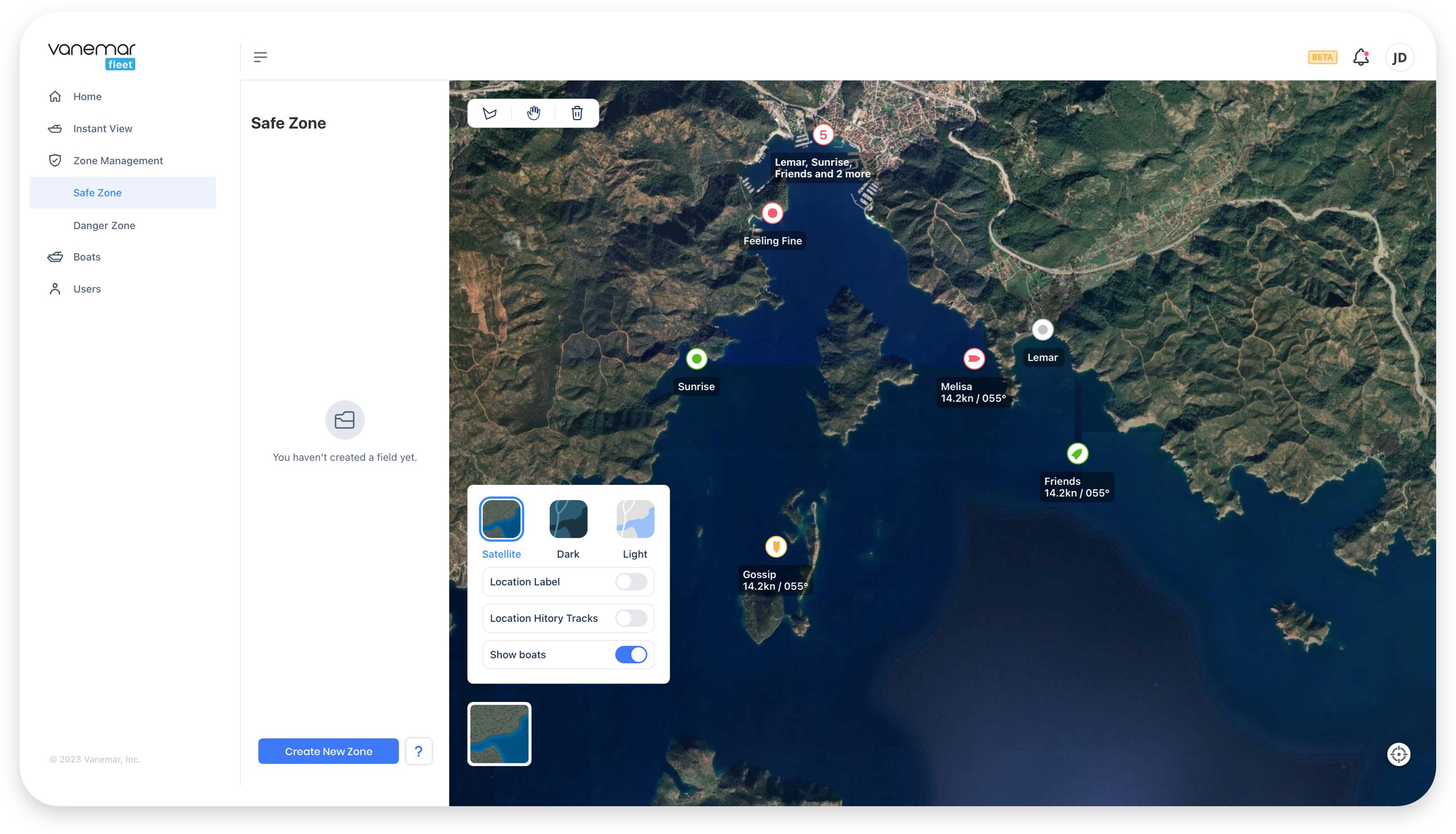The image size is (1456, 834).
Task: Click the © 2023 Vanemar, Inc. footer
Action: (x=95, y=760)
